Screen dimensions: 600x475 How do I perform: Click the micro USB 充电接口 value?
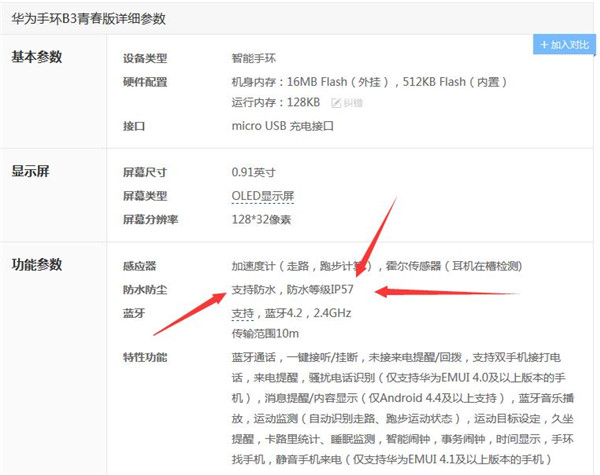[282, 126]
